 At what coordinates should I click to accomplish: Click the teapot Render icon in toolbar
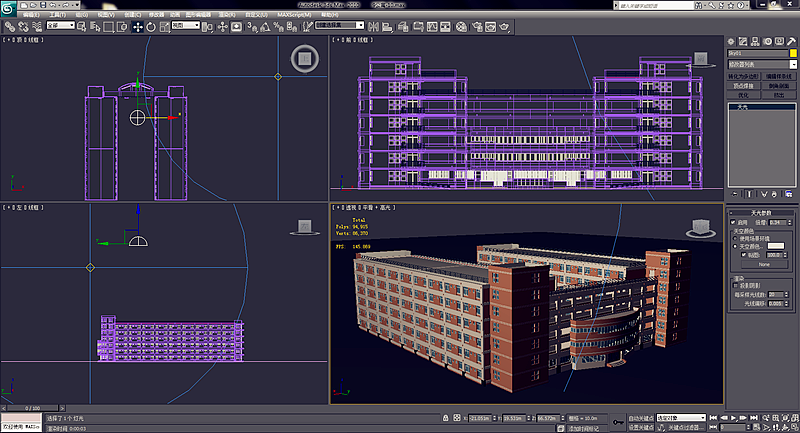pos(506,27)
